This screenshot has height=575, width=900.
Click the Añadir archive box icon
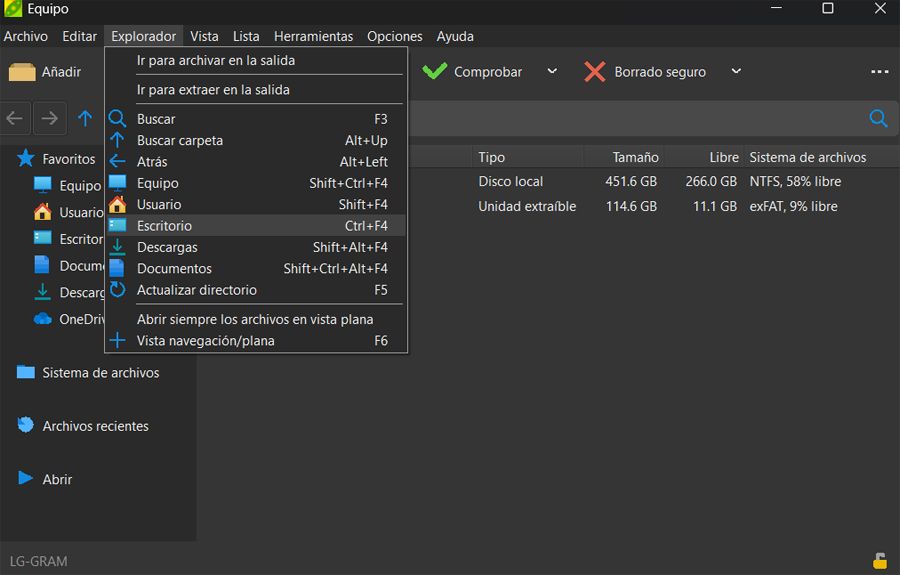click(x=22, y=72)
